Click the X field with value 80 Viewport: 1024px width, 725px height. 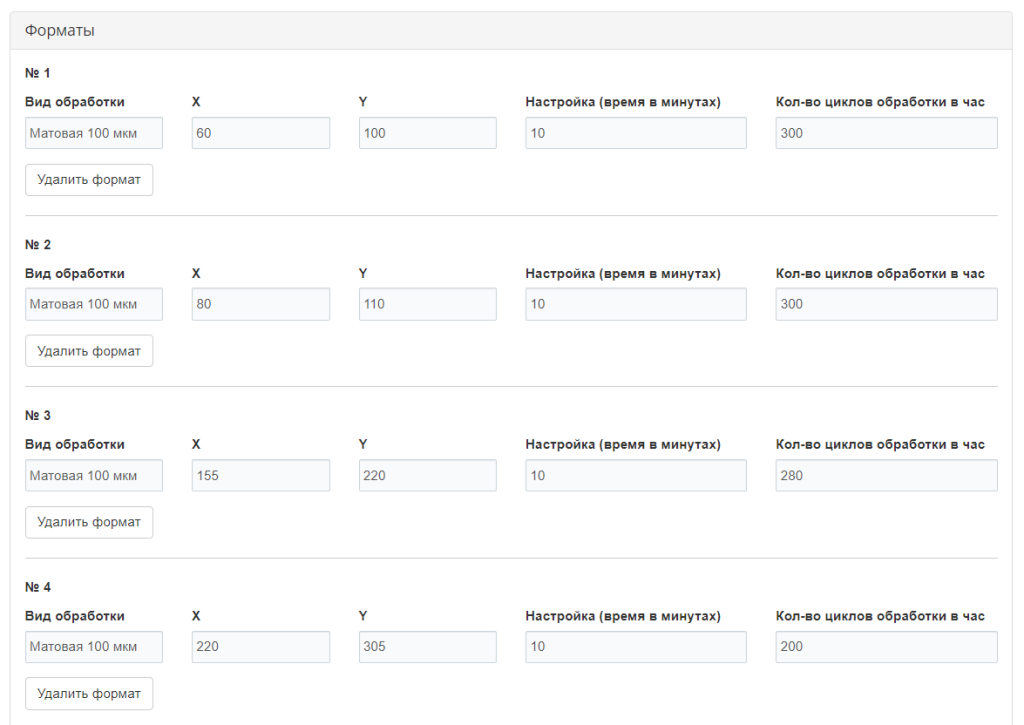(260, 304)
